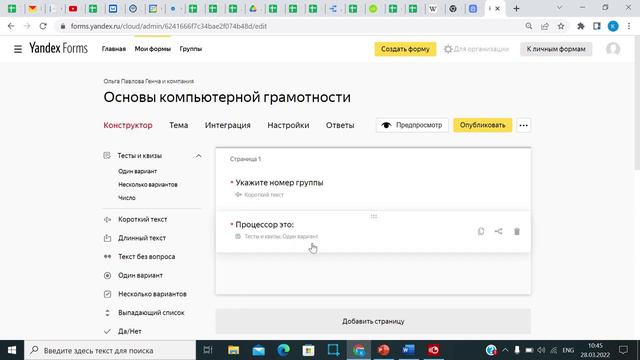The width and height of the screenshot is (640, 360).
Task: Click the browser back arrow
Action: [x=11, y=26]
